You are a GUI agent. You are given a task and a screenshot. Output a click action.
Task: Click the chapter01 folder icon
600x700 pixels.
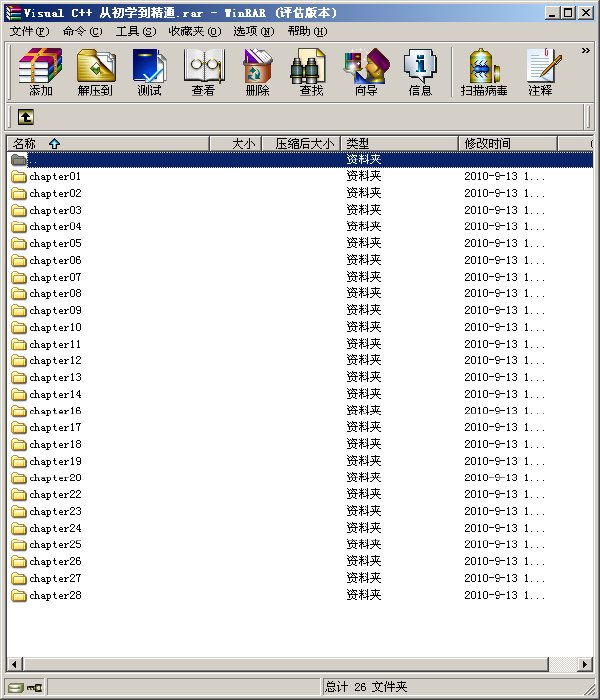[x=19, y=176]
